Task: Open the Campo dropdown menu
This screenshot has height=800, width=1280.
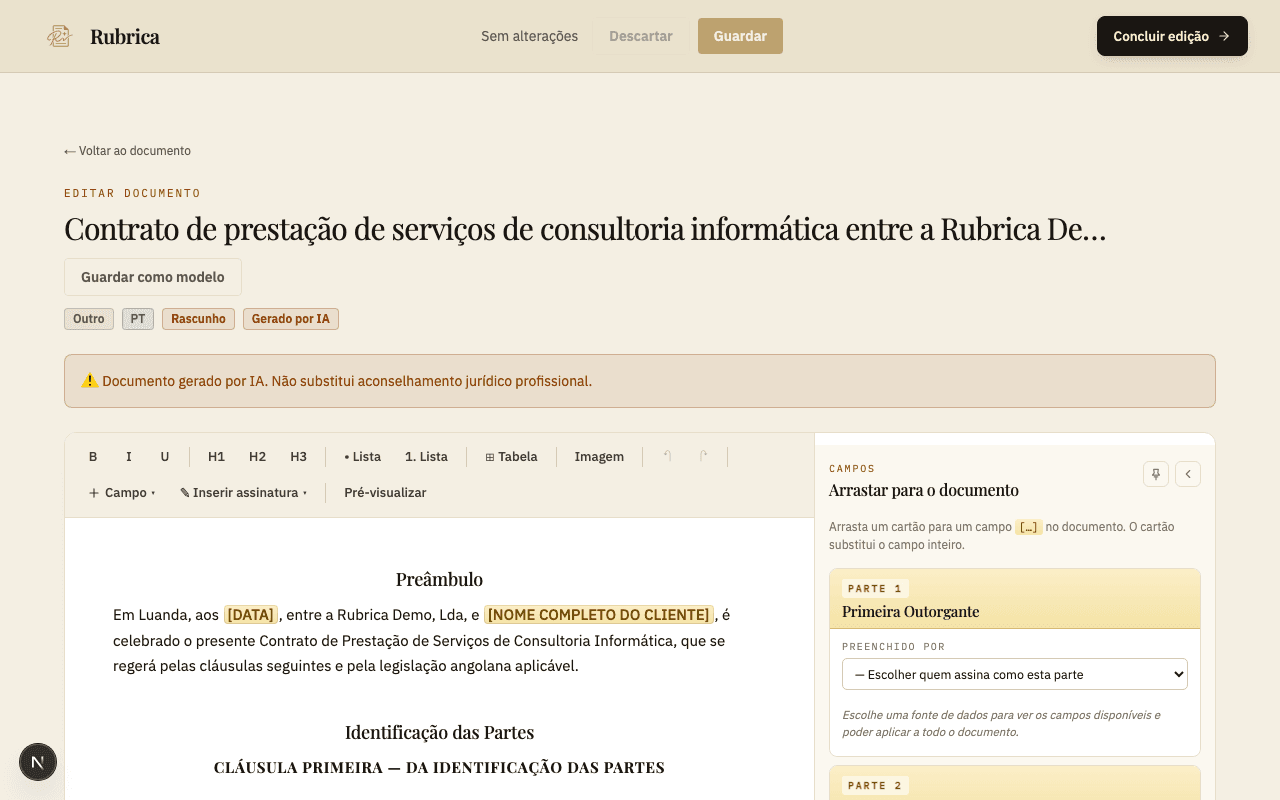Action: pos(122,493)
